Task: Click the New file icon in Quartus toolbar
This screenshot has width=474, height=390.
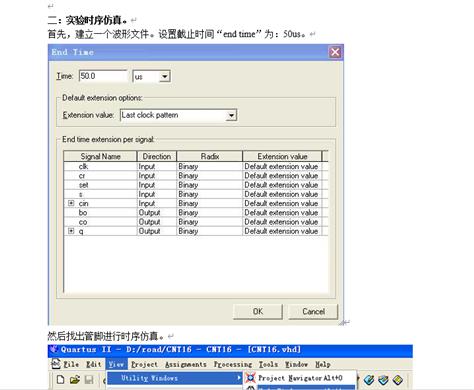Action: [x=60, y=379]
